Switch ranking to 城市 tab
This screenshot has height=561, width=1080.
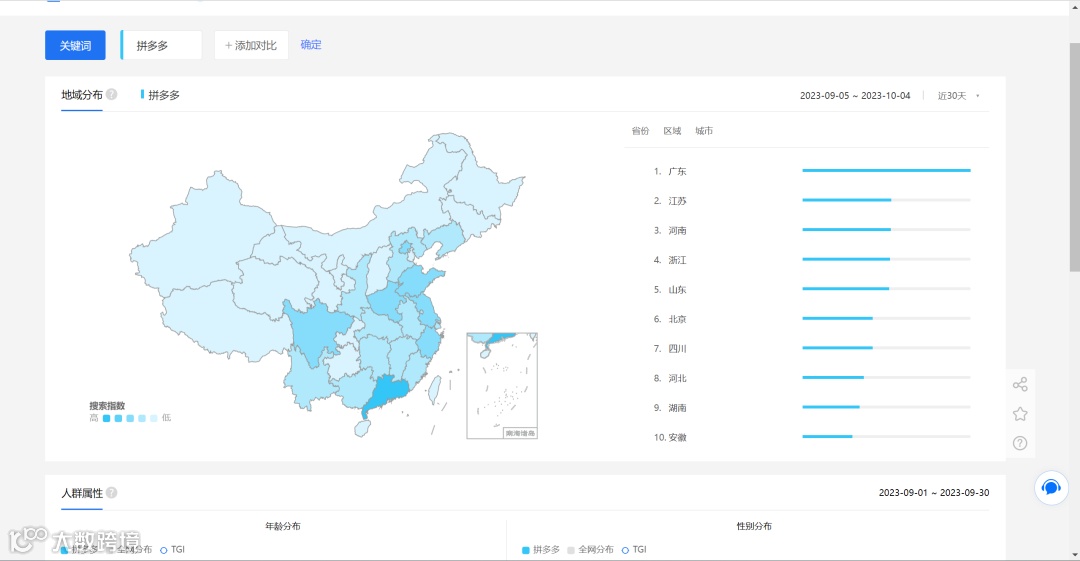[703, 131]
